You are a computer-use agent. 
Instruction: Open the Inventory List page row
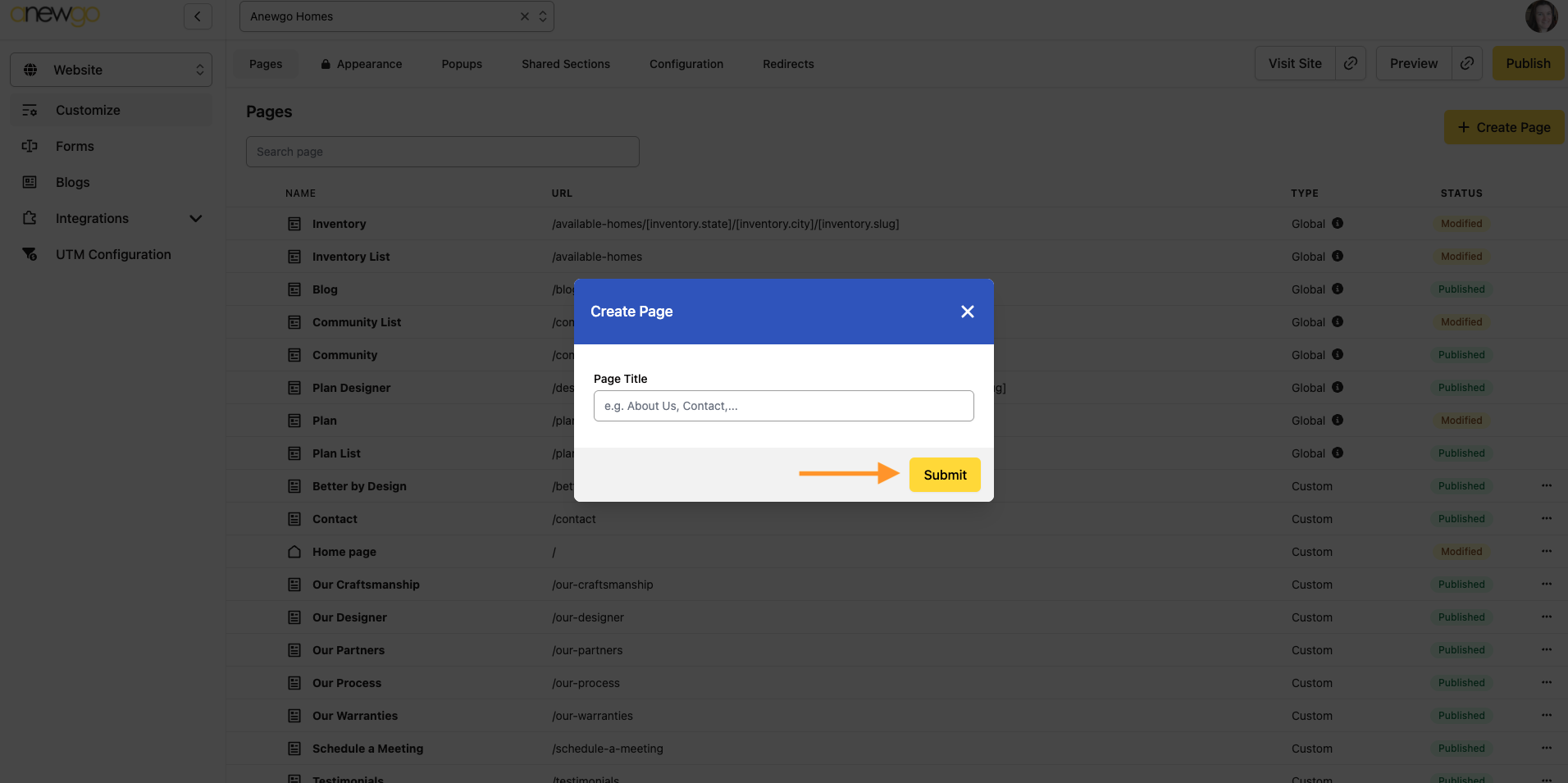pyautogui.click(x=896, y=257)
